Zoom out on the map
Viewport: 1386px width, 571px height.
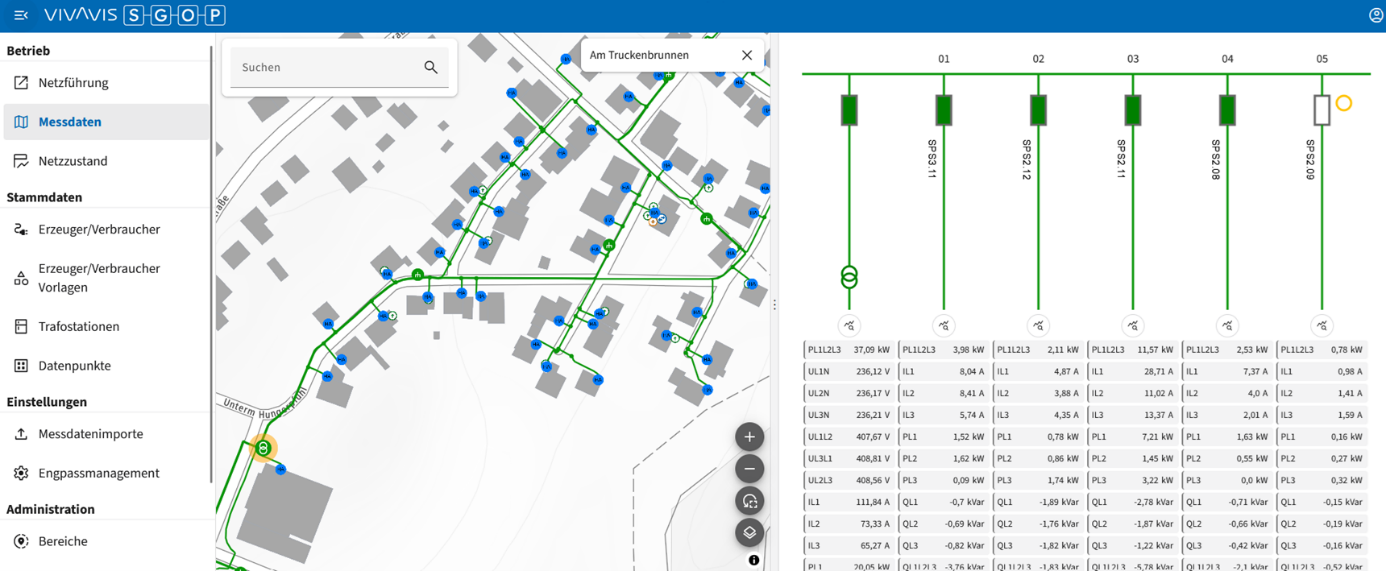[750, 469]
